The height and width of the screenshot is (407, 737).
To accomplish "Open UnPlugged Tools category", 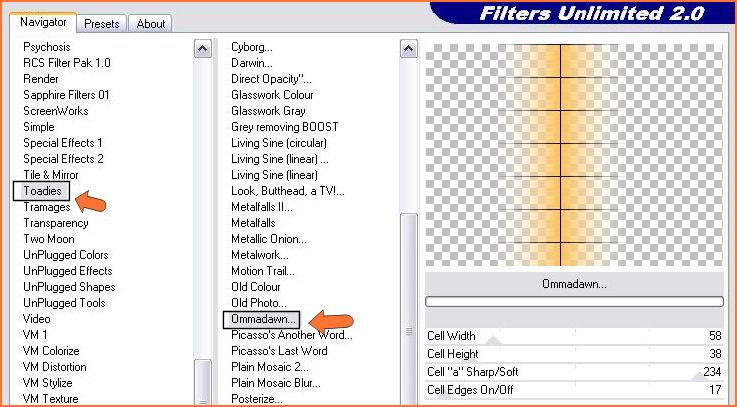I will pyautogui.click(x=63, y=303).
